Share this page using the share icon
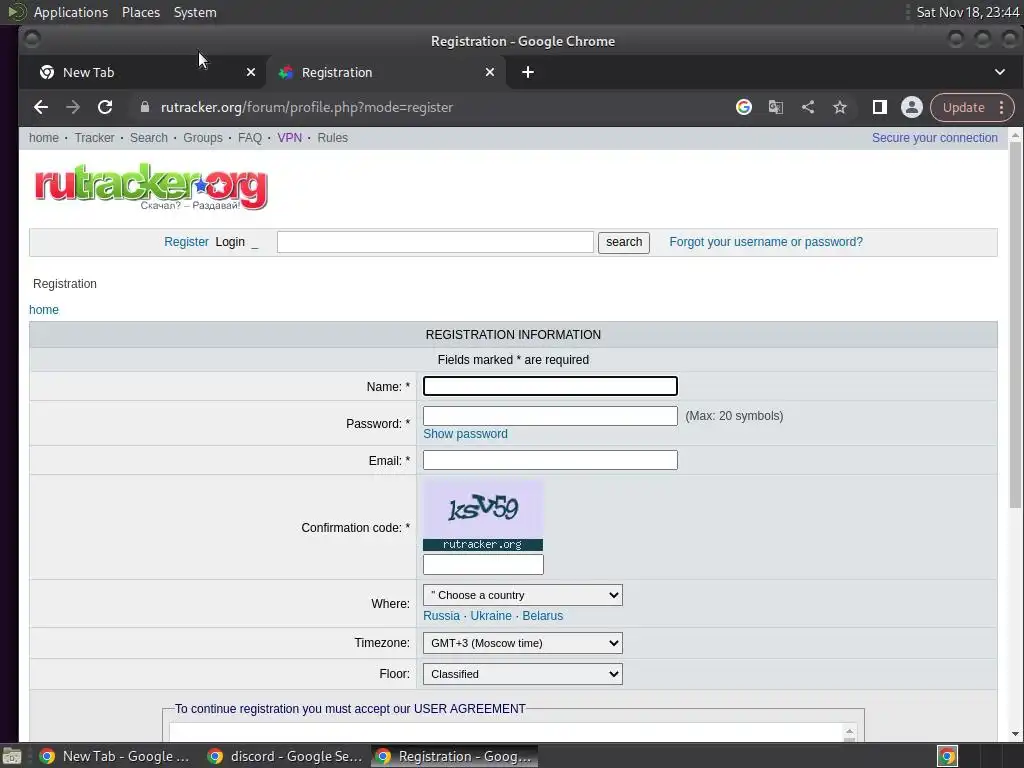 808,107
